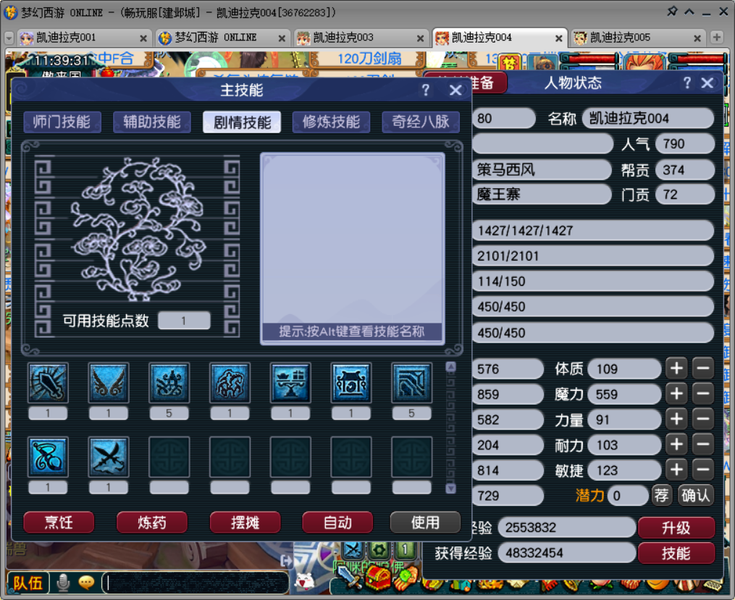Click the red 梦 icon at top

tap(510, 63)
